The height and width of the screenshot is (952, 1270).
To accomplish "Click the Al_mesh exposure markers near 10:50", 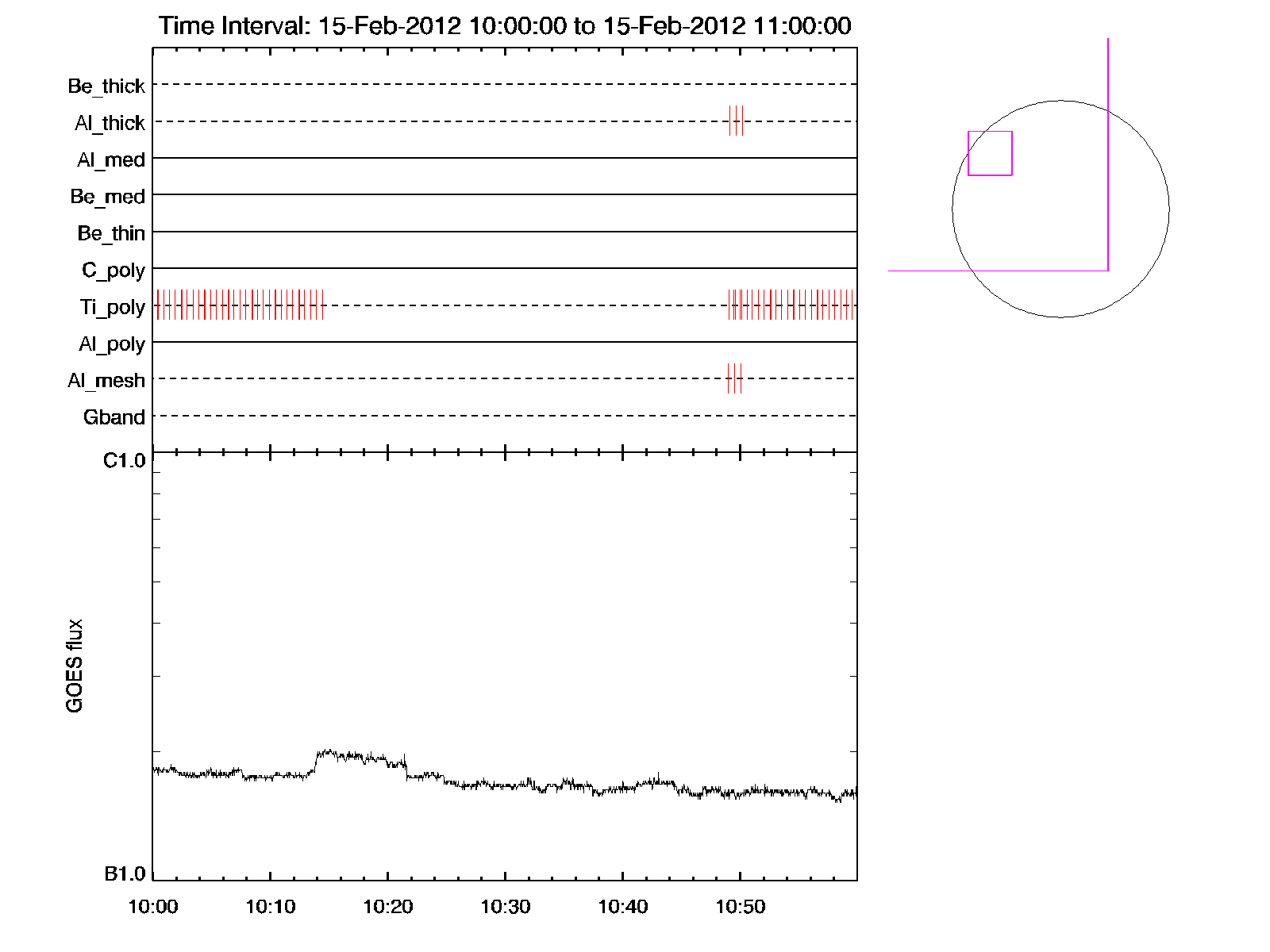I will pyautogui.click(x=734, y=378).
